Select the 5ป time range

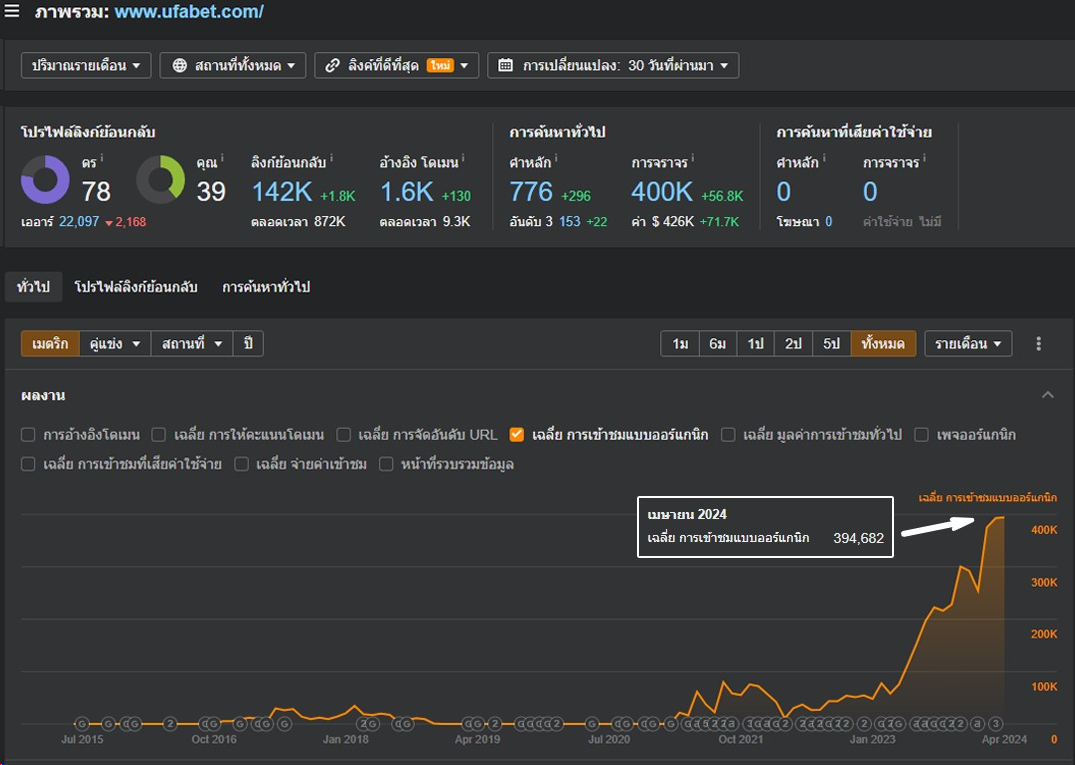[x=832, y=343]
